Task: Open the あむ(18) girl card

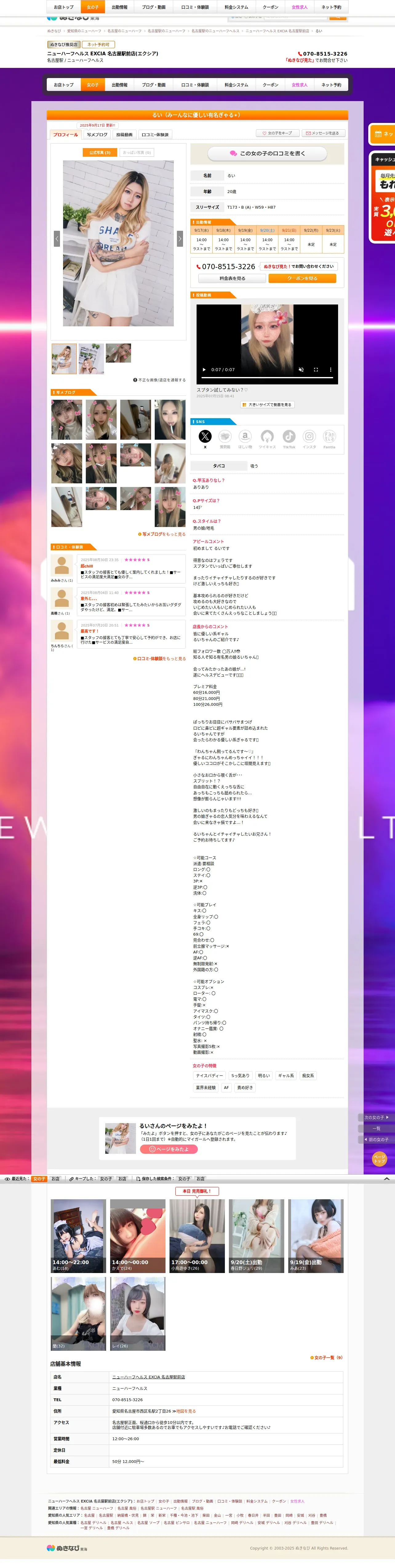Action: pyautogui.click(x=78, y=1236)
